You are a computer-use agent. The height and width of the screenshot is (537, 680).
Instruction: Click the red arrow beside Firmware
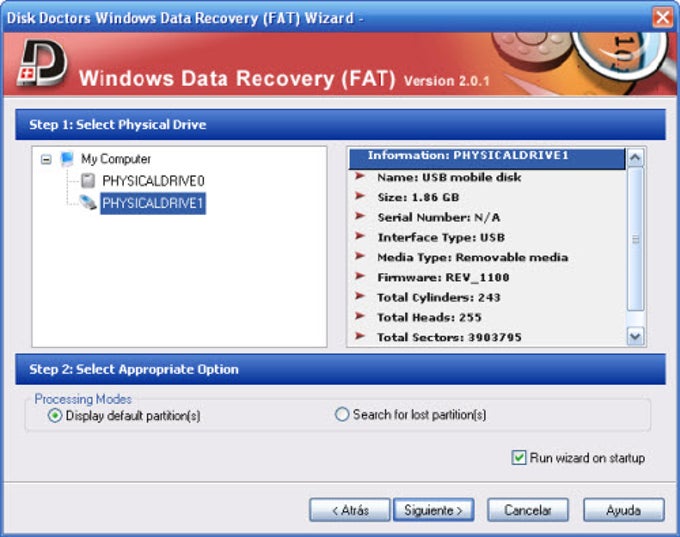[360, 276]
